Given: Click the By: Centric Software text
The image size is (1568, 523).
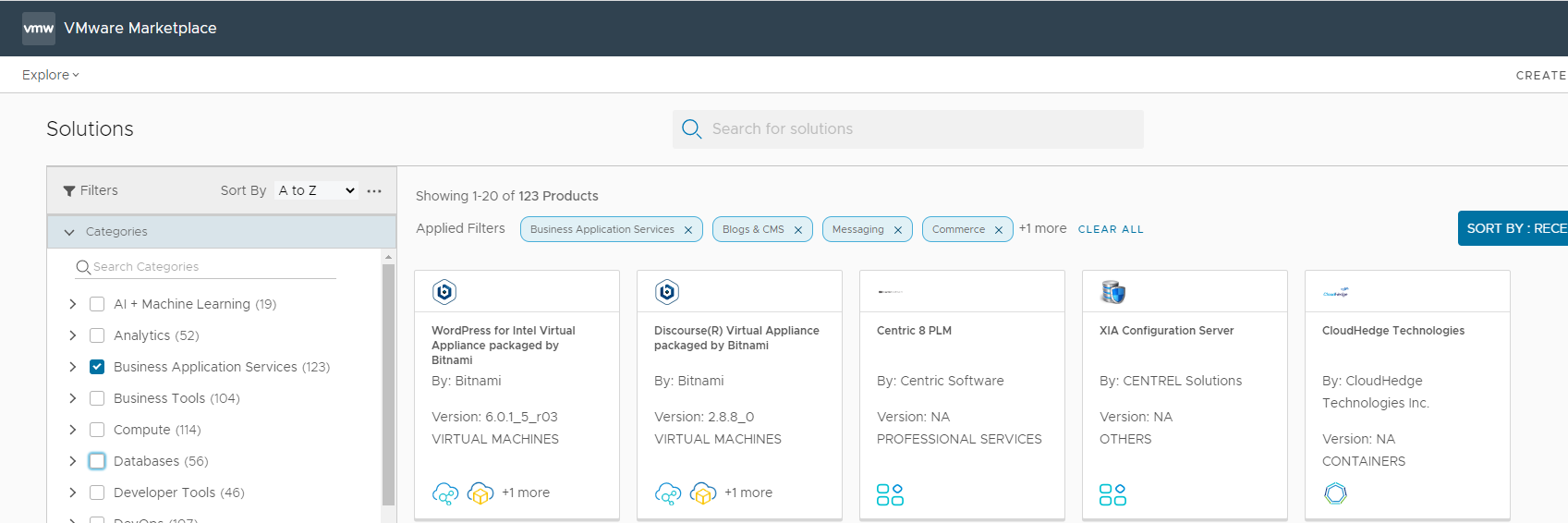Looking at the screenshot, I should click(x=940, y=381).
